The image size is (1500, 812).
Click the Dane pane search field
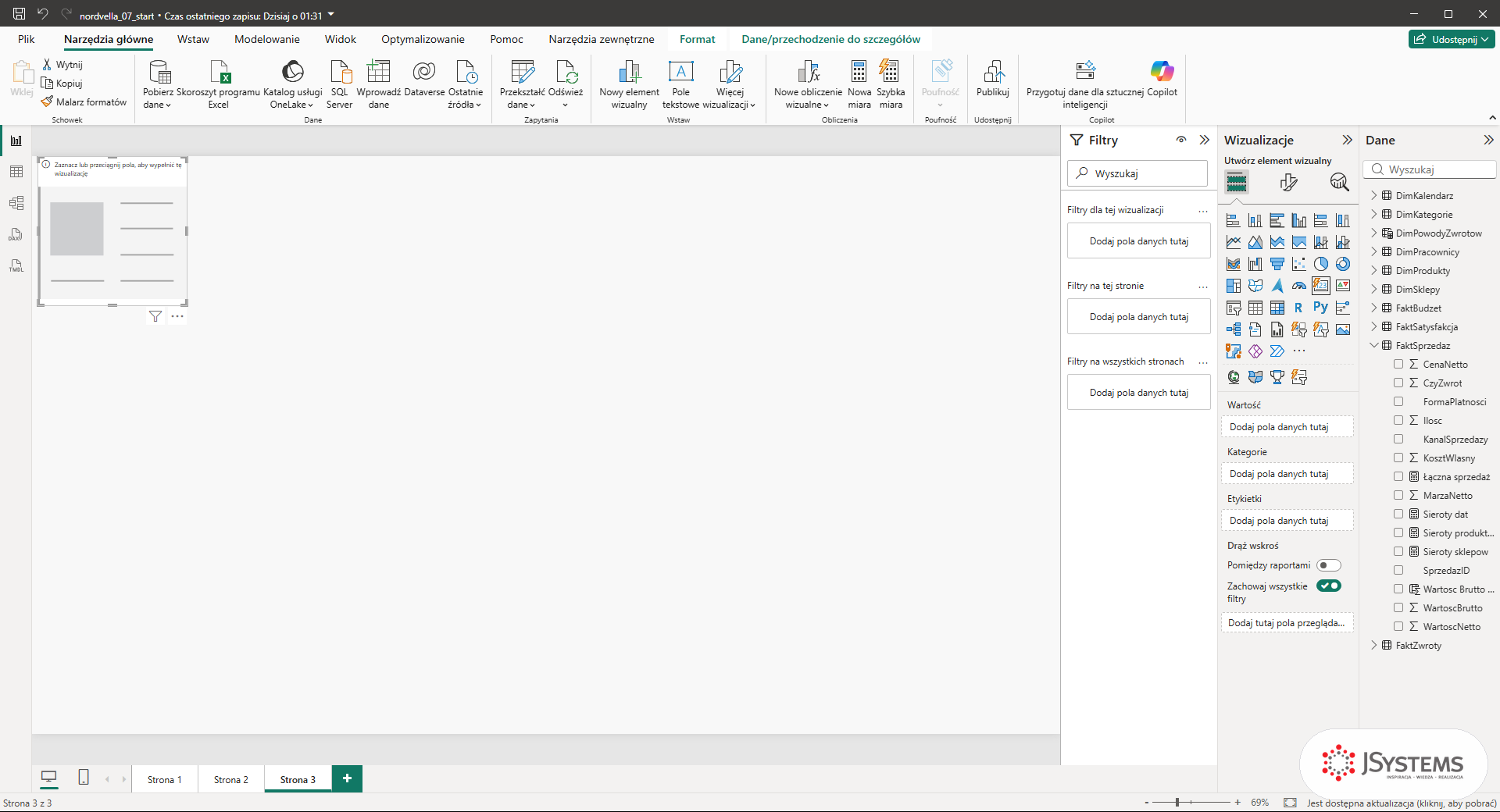click(x=1430, y=169)
